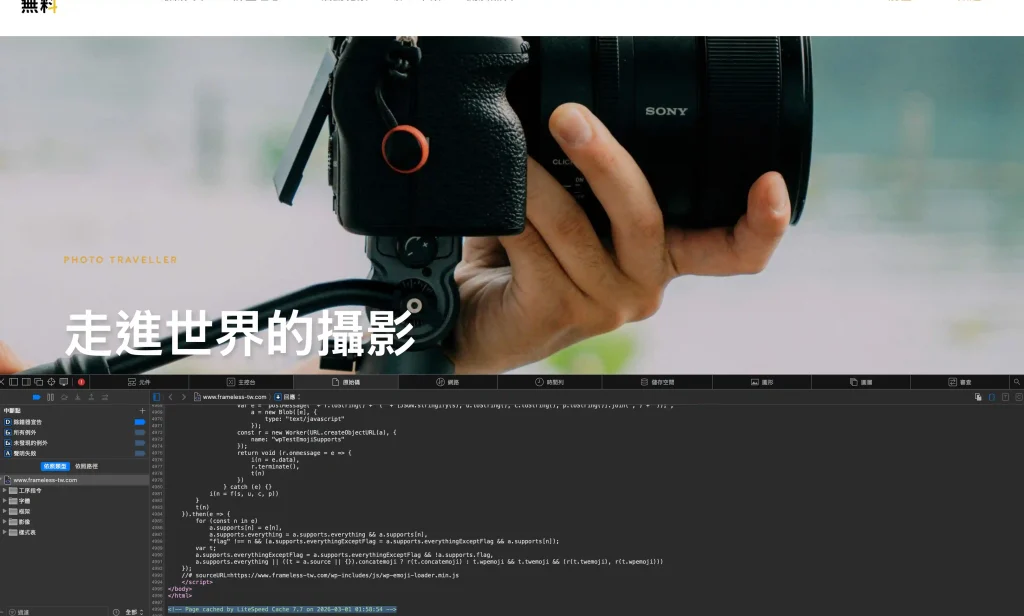The width and height of the screenshot is (1024, 616).
Task: Toggle the 除錯器宣告 breakpoint switch
Action: tap(140, 420)
